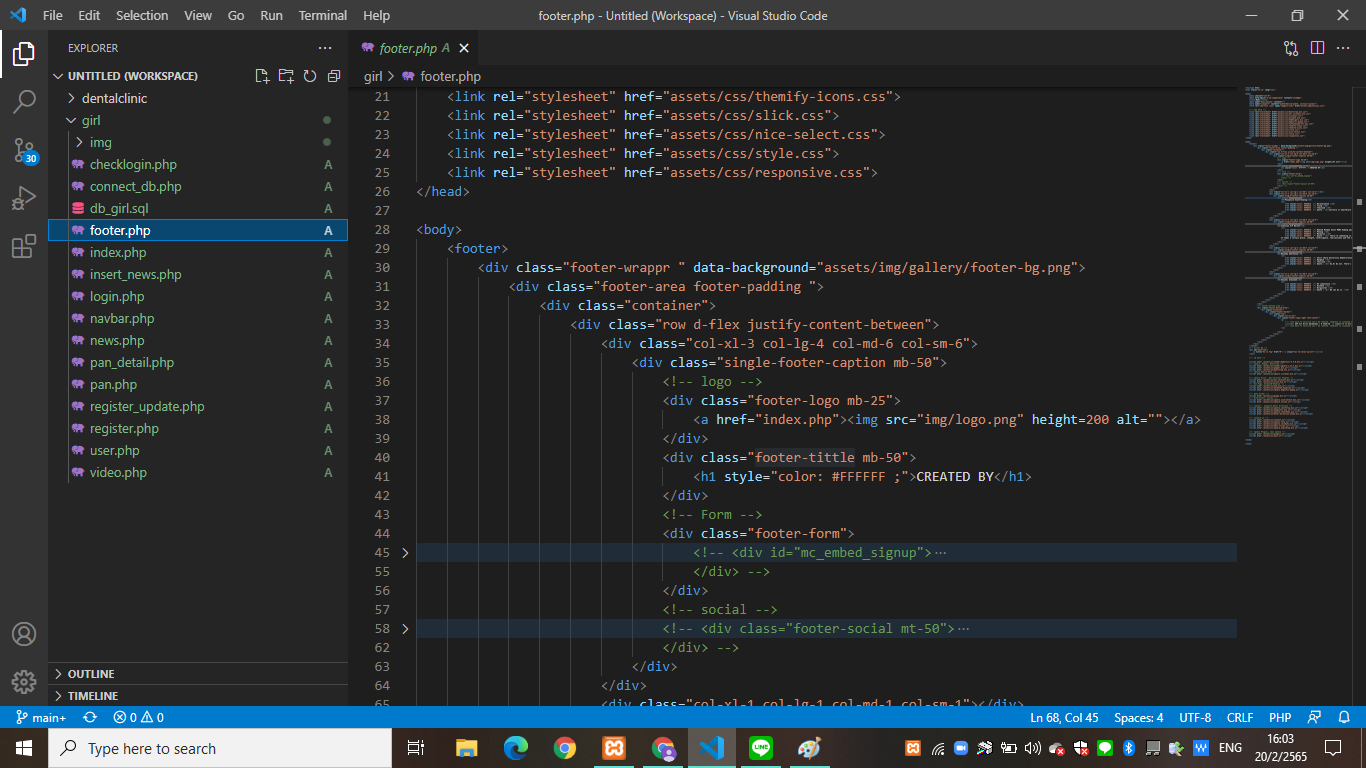The image size is (1366, 768).
Task: Unfold the collapsed code at line 45
Action: 405,553
